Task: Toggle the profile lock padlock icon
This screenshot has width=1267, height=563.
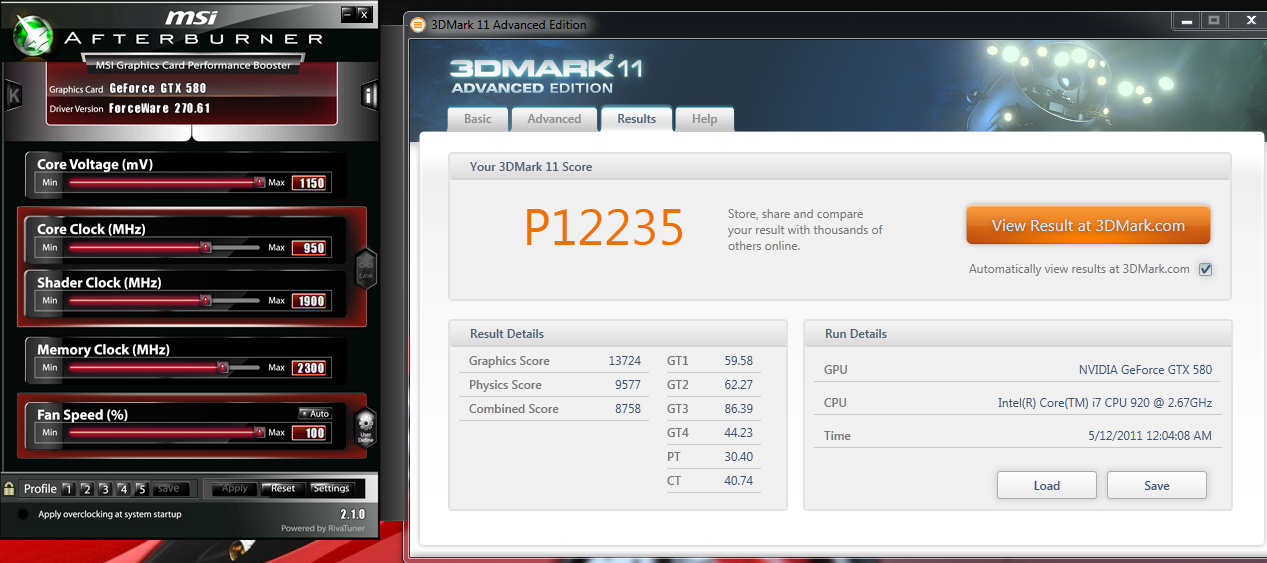Action: click(9, 489)
